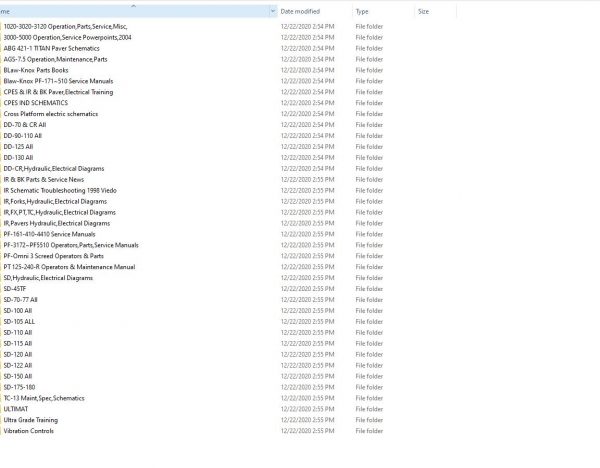This screenshot has height=468, width=600.
Task: Select folder PF-Omni 3 Screed Operators & Parts
Action: point(54,256)
